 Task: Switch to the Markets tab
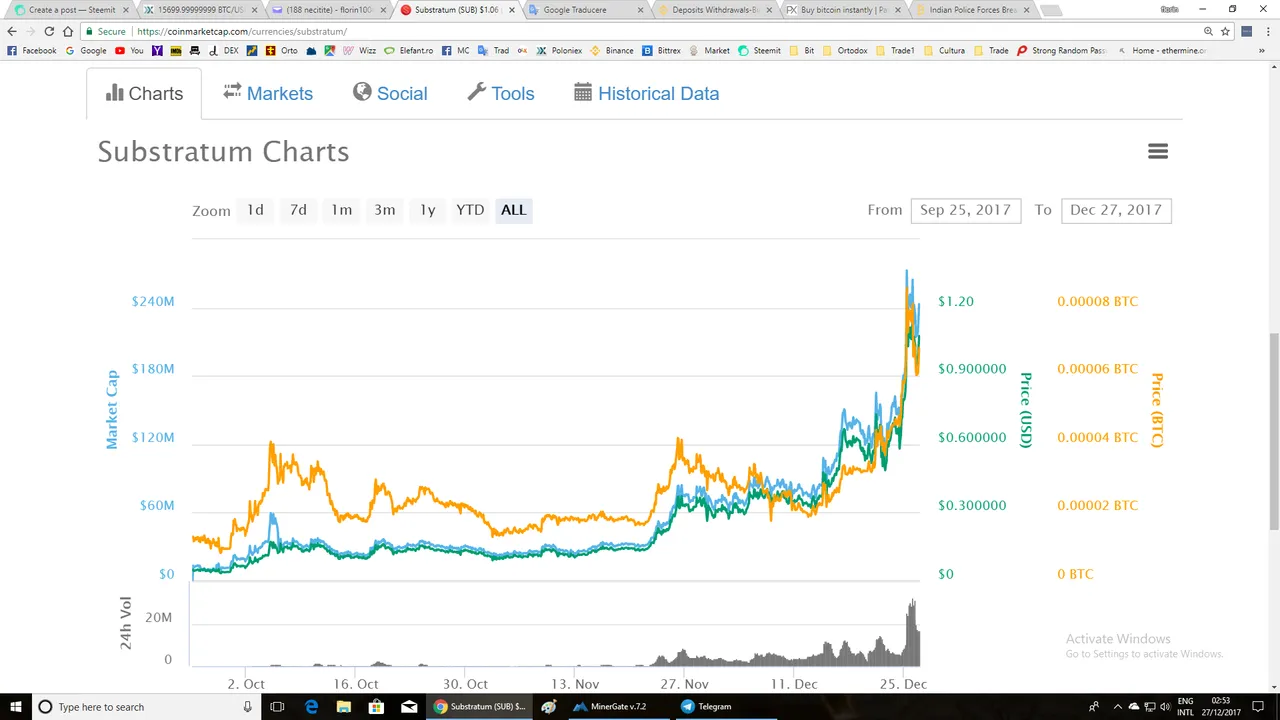coord(268,94)
